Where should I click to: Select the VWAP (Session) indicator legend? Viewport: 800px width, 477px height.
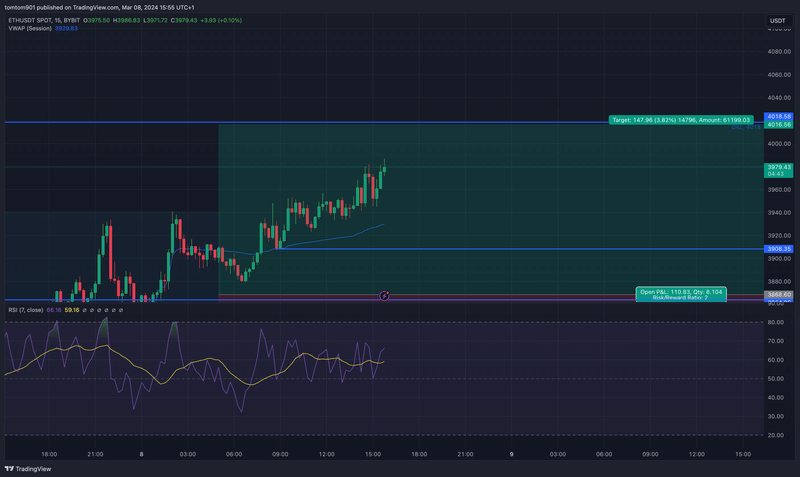pyautogui.click(x=30, y=29)
